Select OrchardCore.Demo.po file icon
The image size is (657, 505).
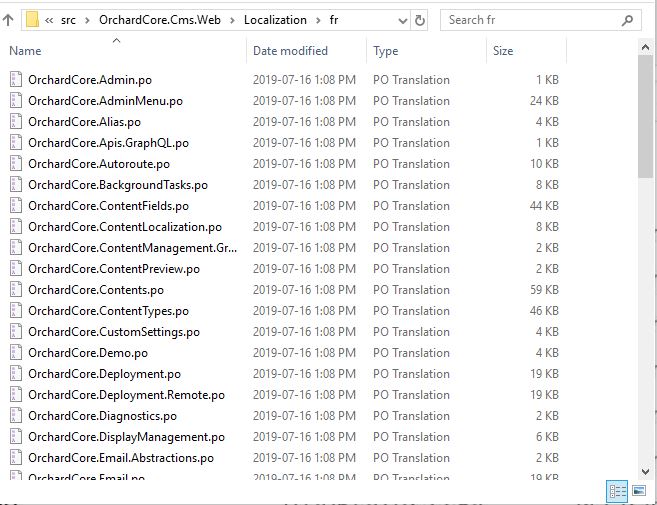[16, 352]
